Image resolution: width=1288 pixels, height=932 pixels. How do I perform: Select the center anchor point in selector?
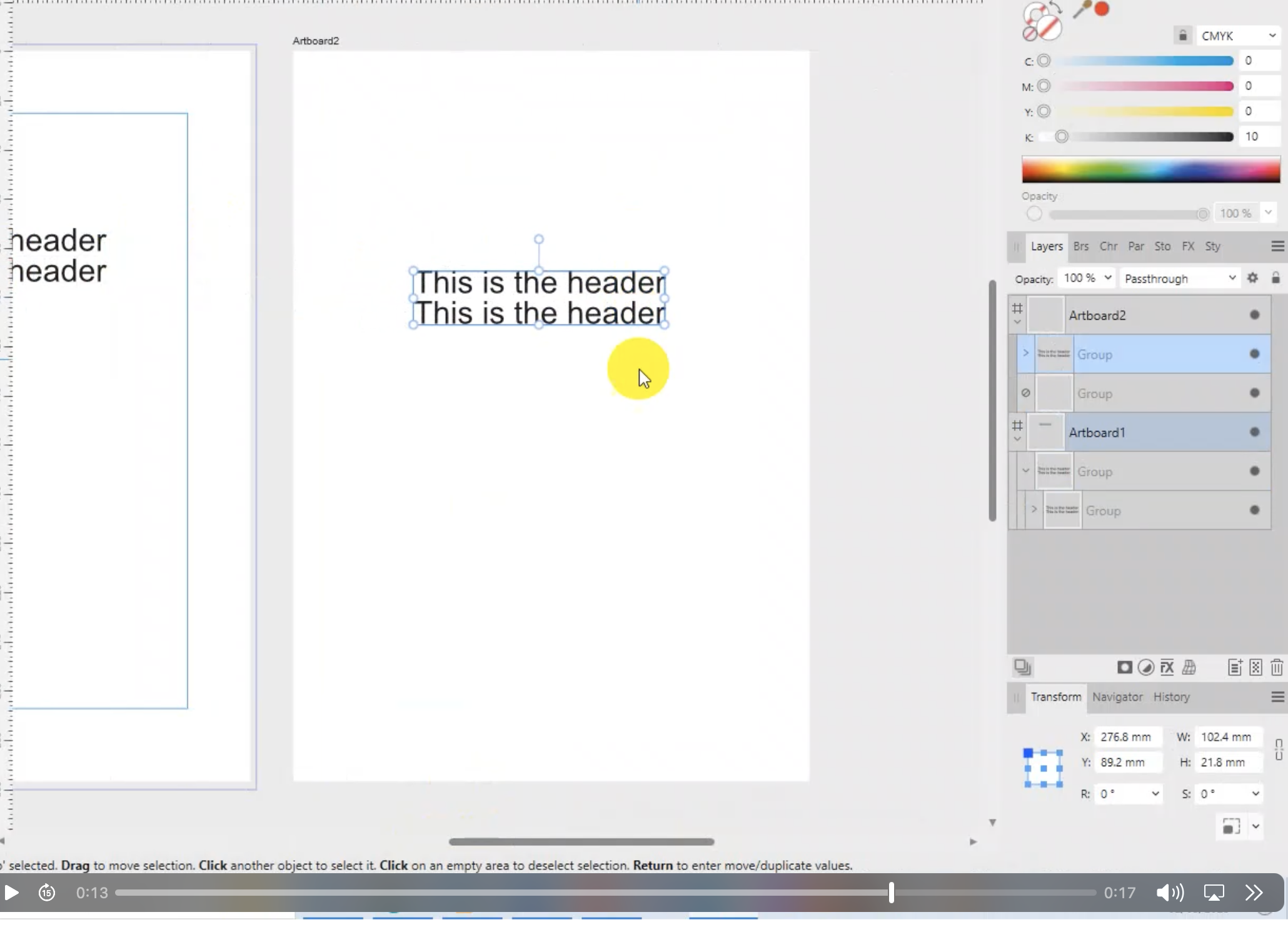click(1044, 768)
